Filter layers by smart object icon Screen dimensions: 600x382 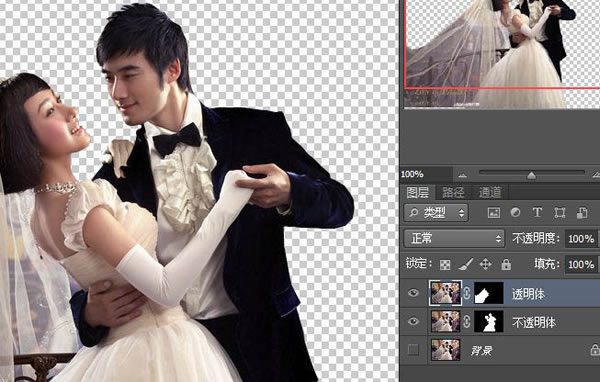[x=582, y=213]
